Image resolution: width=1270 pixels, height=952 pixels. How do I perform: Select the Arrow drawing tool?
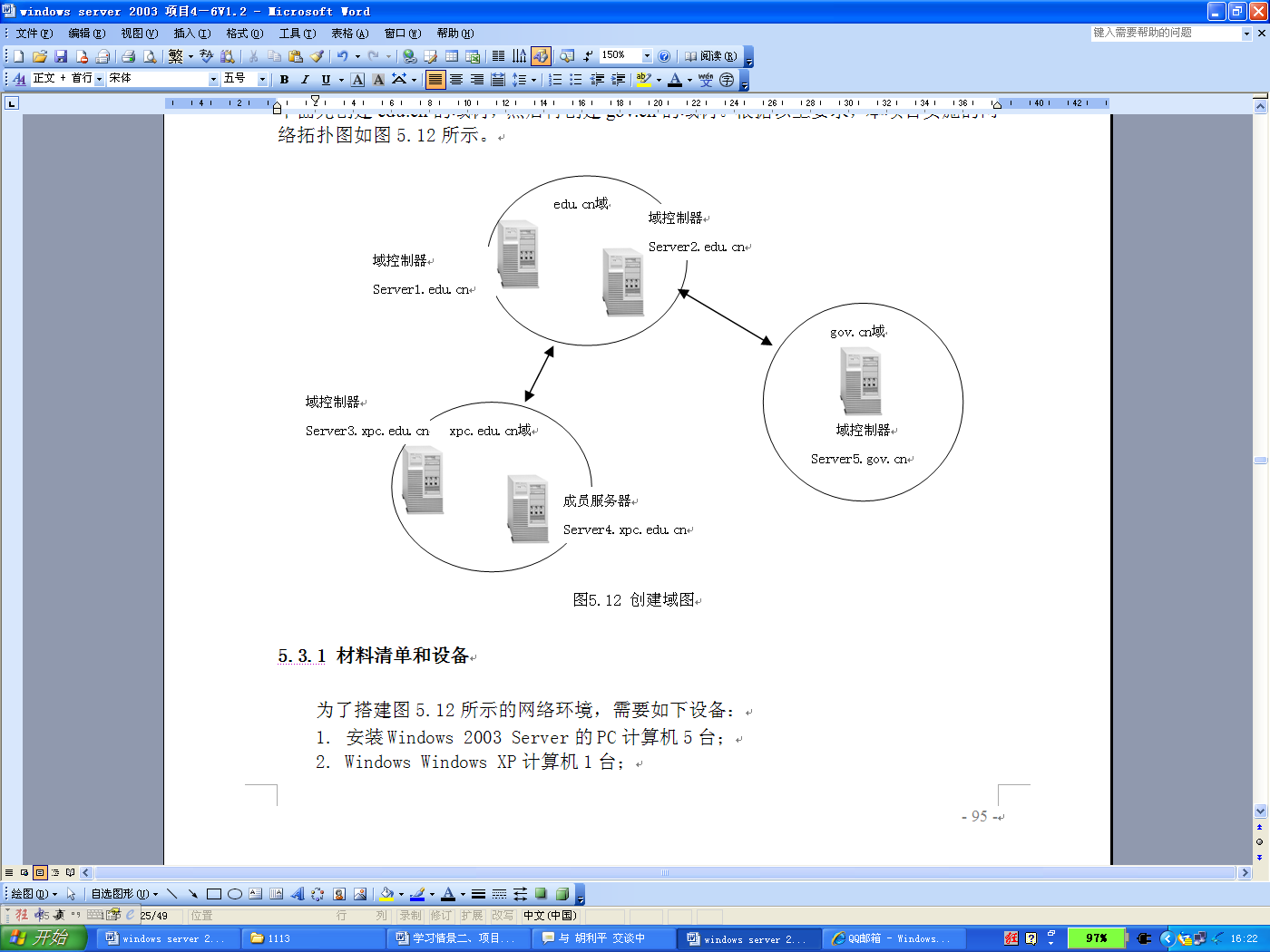193,894
